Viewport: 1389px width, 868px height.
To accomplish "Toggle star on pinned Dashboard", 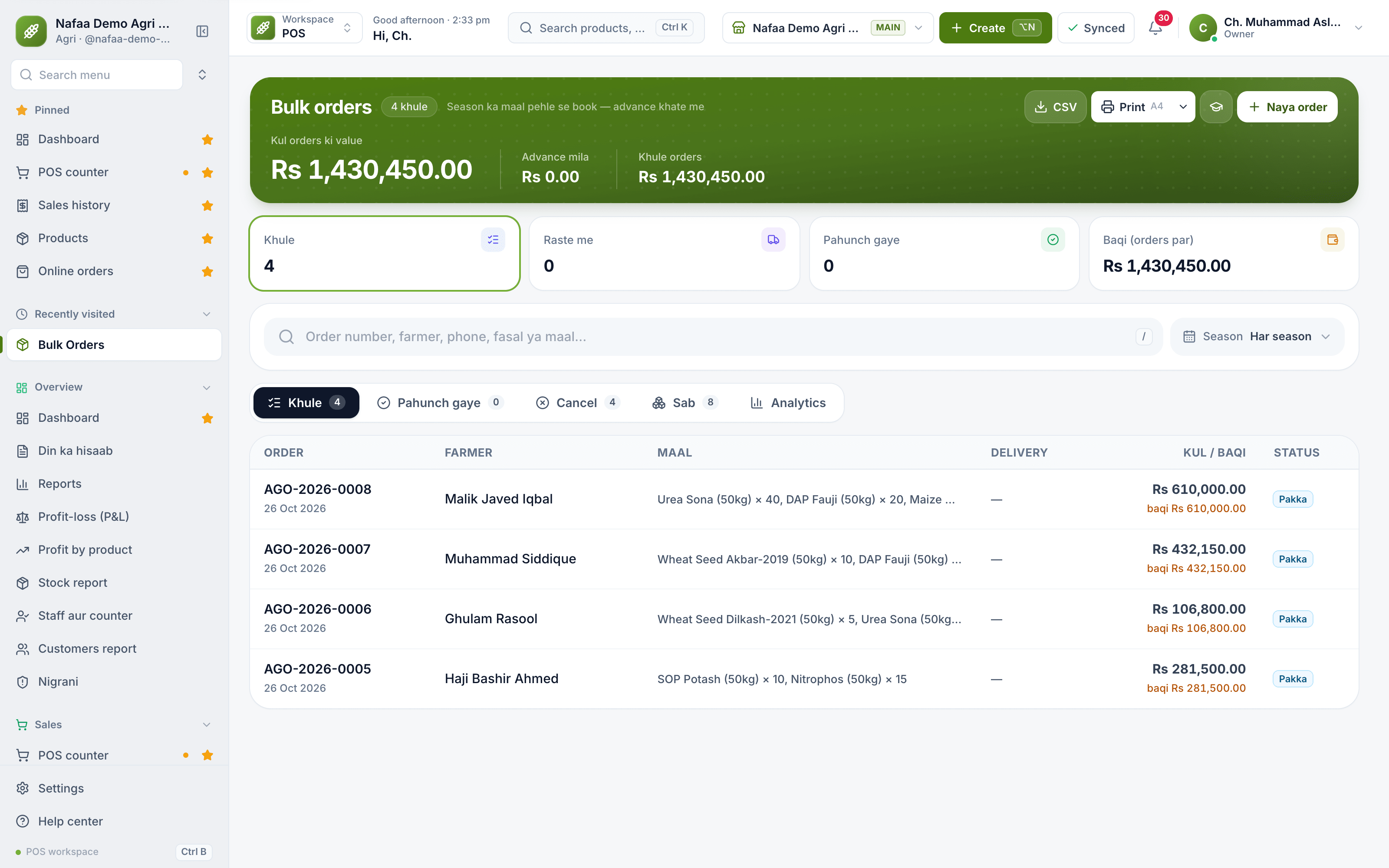I will pos(208,139).
